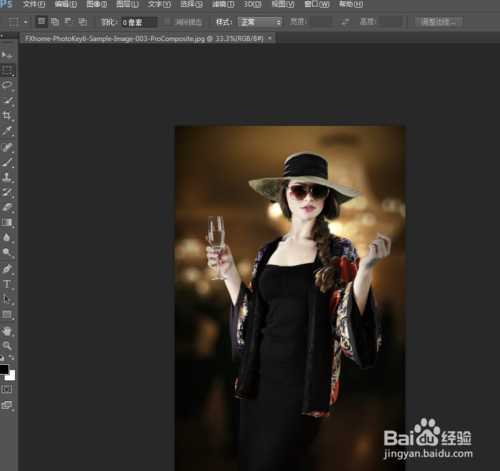Open the 样式 style dropdown
Image resolution: width=500 pixels, height=471 pixels.
260,22
